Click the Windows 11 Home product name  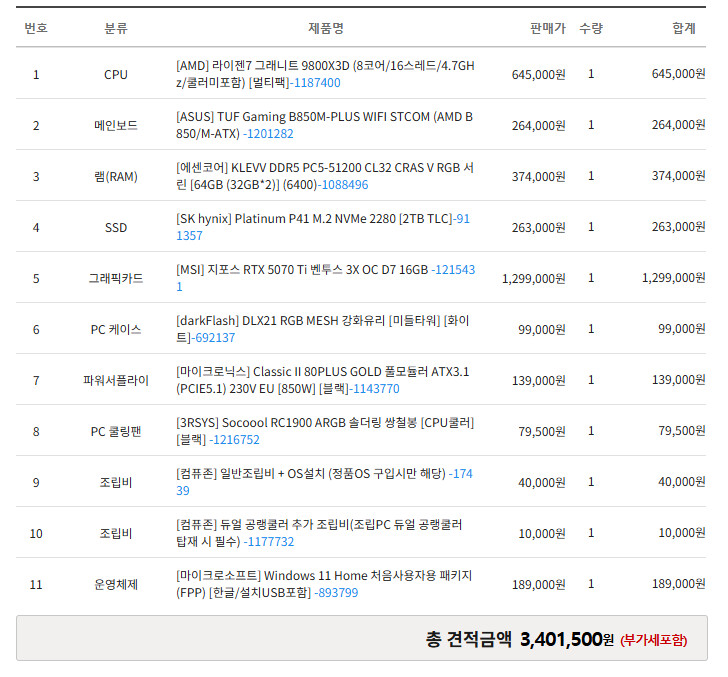point(324,584)
